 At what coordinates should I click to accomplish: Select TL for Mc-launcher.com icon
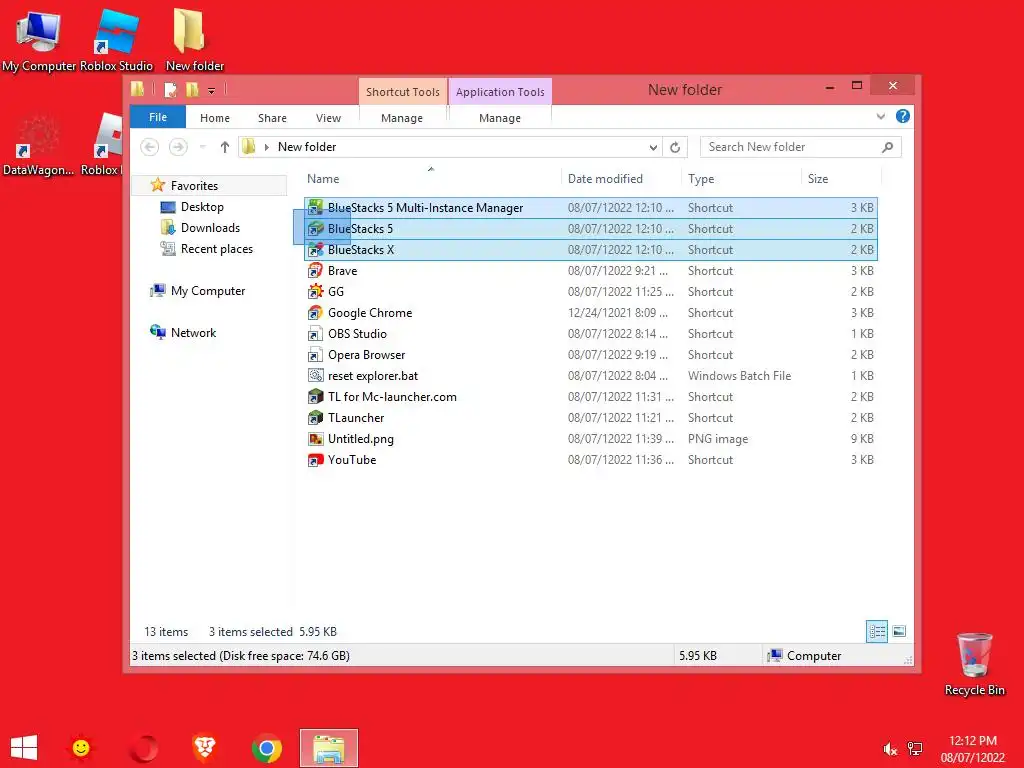coord(315,396)
